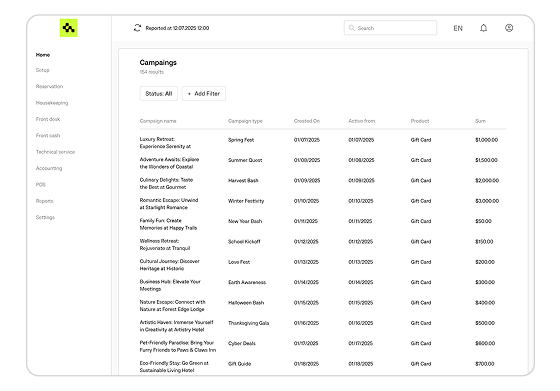This screenshot has height=391, width=560.
Task: Click the Add Filter button
Action: [x=204, y=94]
